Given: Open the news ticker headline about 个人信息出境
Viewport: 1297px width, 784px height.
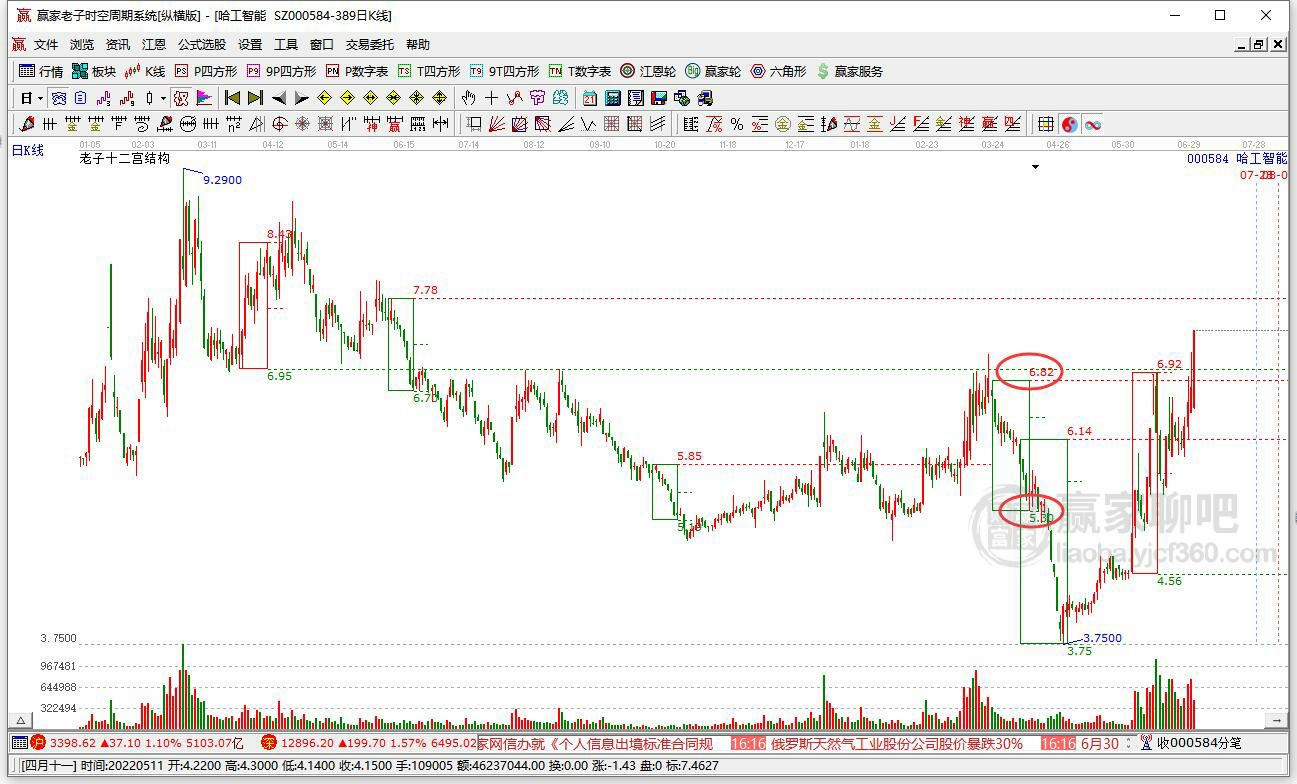Looking at the screenshot, I should point(596,743).
